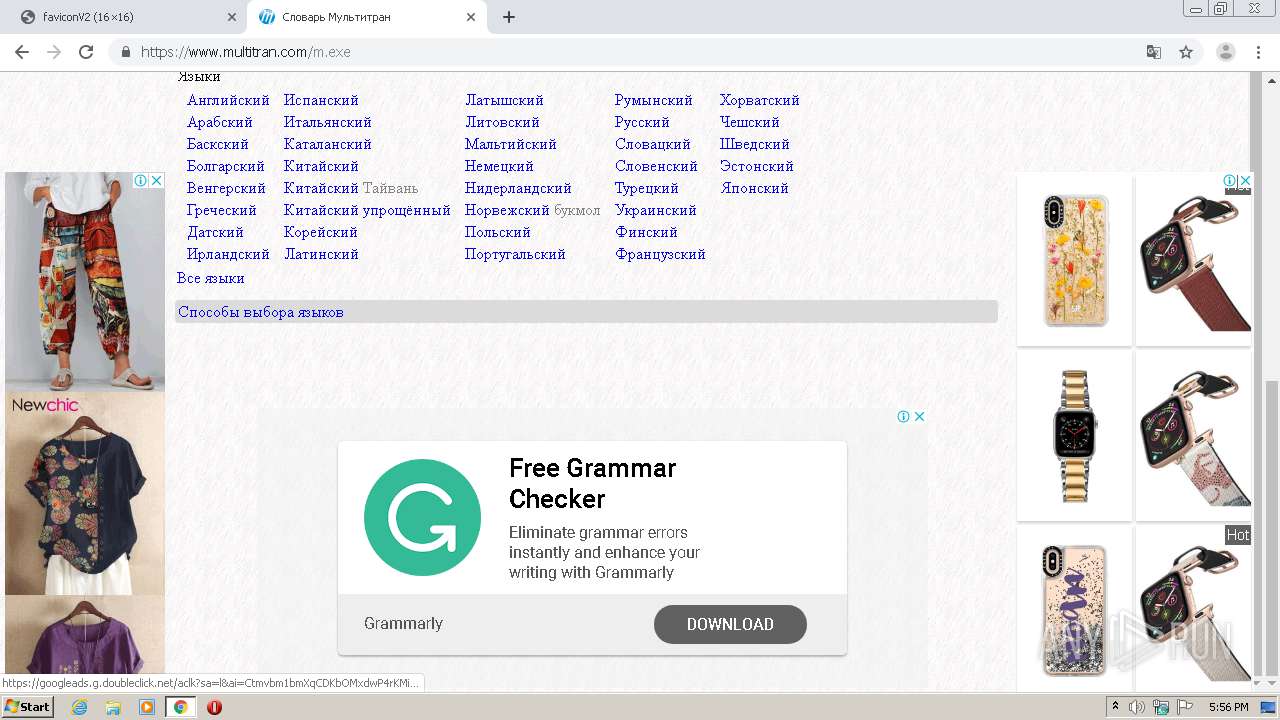Click the red Opera taskbar icon
Viewport: 1280px width, 720px height.
(214, 707)
